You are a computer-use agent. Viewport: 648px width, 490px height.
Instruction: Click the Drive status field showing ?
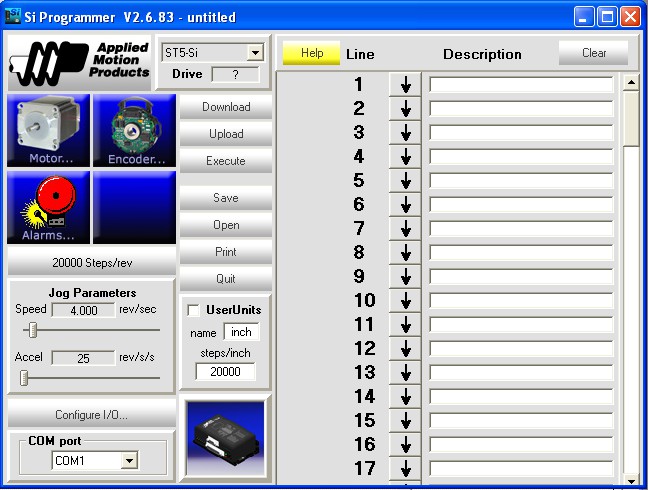pyautogui.click(x=235, y=75)
